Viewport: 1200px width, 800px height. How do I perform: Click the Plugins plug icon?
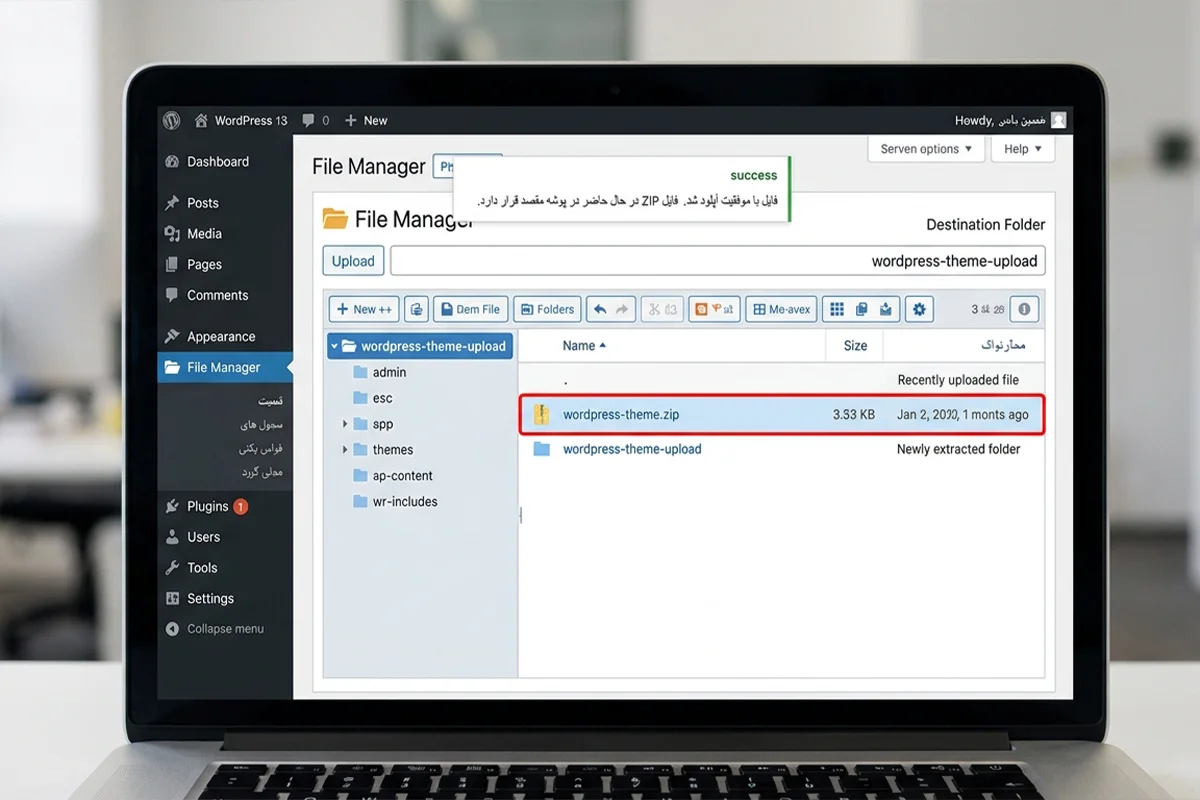172,506
